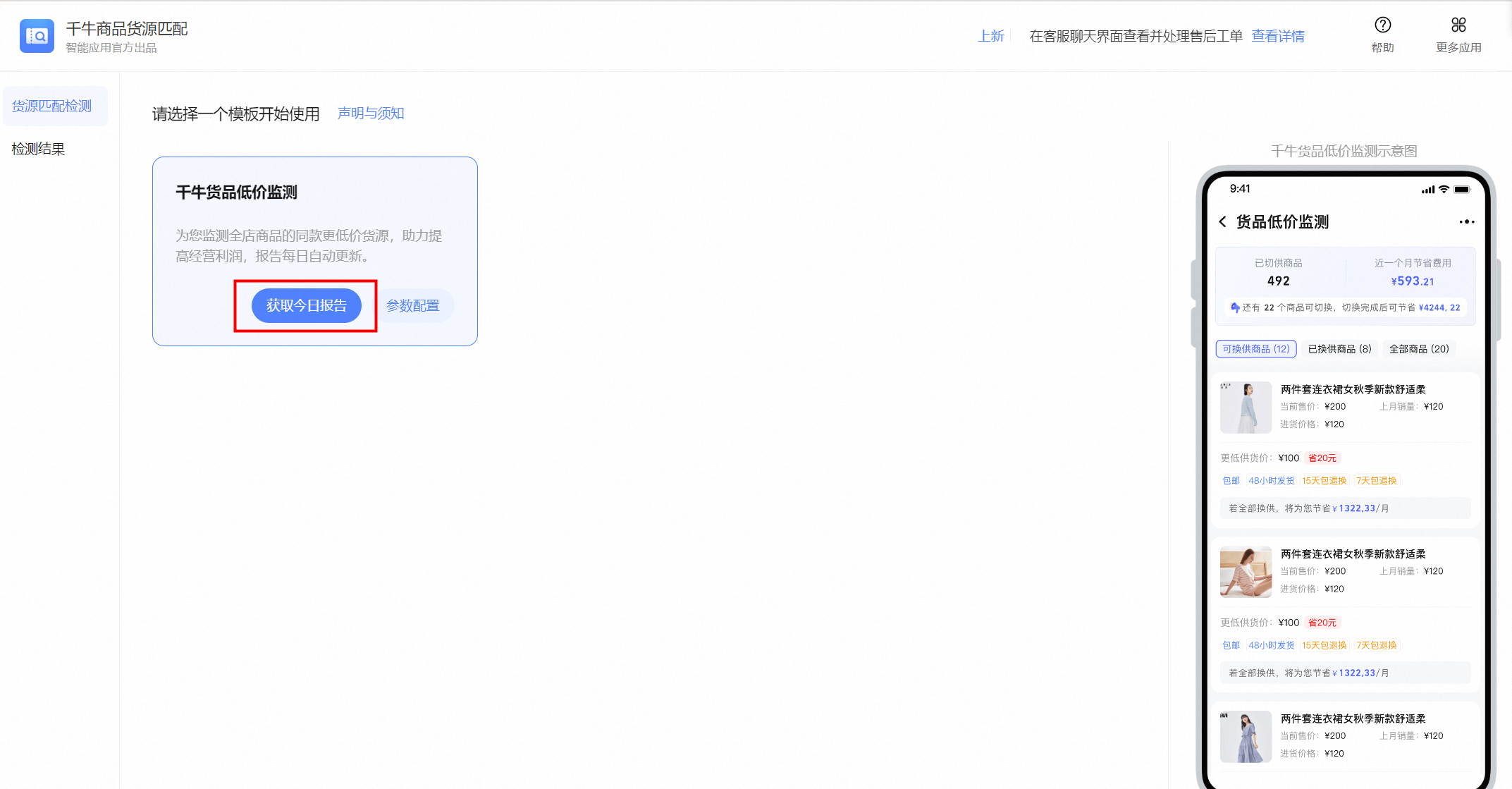The height and width of the screenshot is (789, 1512).
Task: Open the 声明与须知 link
Action: [371, 113]
